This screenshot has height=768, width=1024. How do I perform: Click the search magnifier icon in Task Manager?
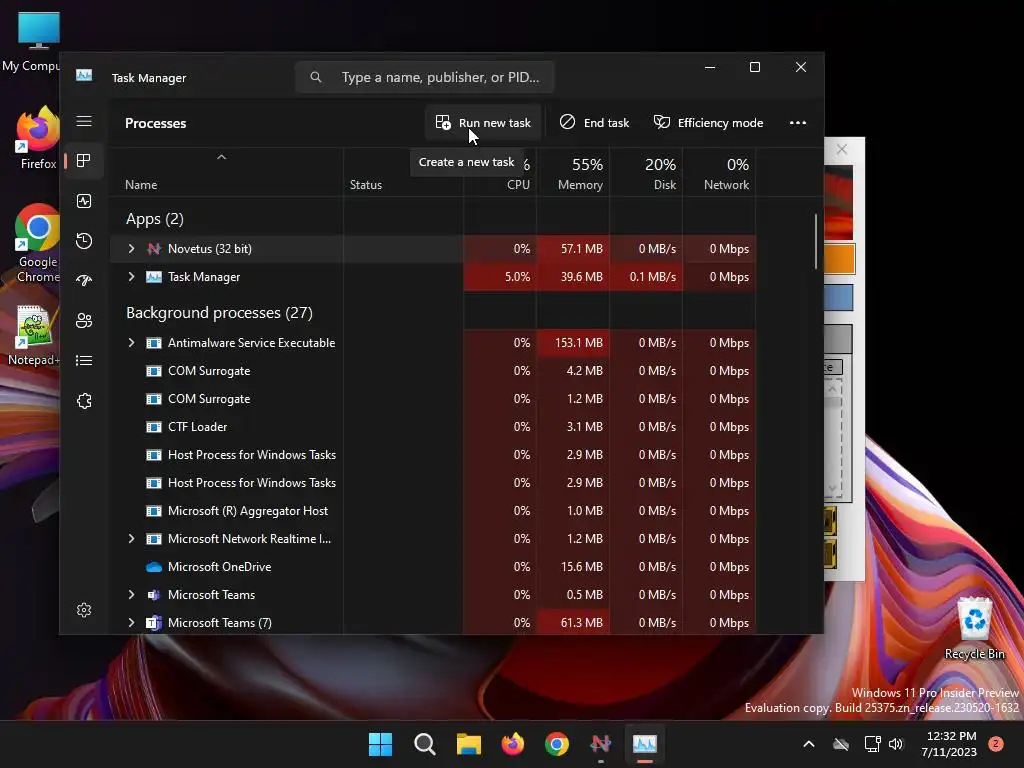[x=316, y=77]
